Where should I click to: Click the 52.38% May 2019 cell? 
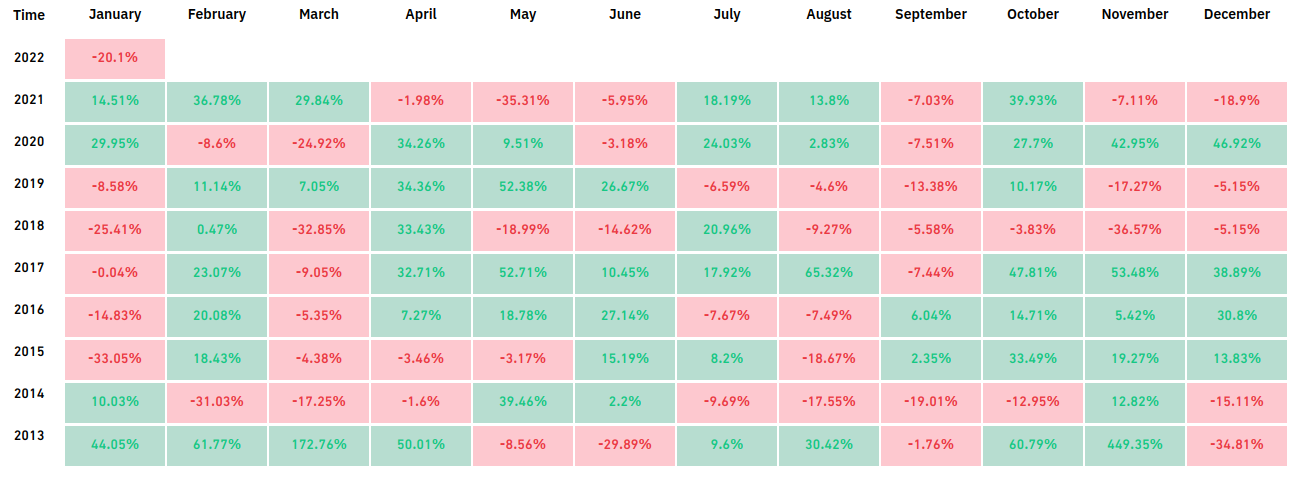tap(523, 187)
